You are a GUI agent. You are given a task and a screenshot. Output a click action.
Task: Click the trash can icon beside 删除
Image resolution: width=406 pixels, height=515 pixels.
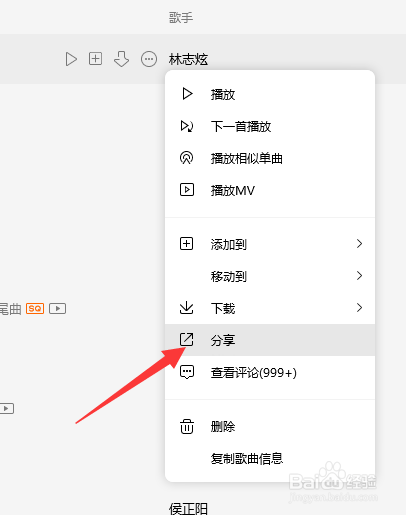[187, 426]
